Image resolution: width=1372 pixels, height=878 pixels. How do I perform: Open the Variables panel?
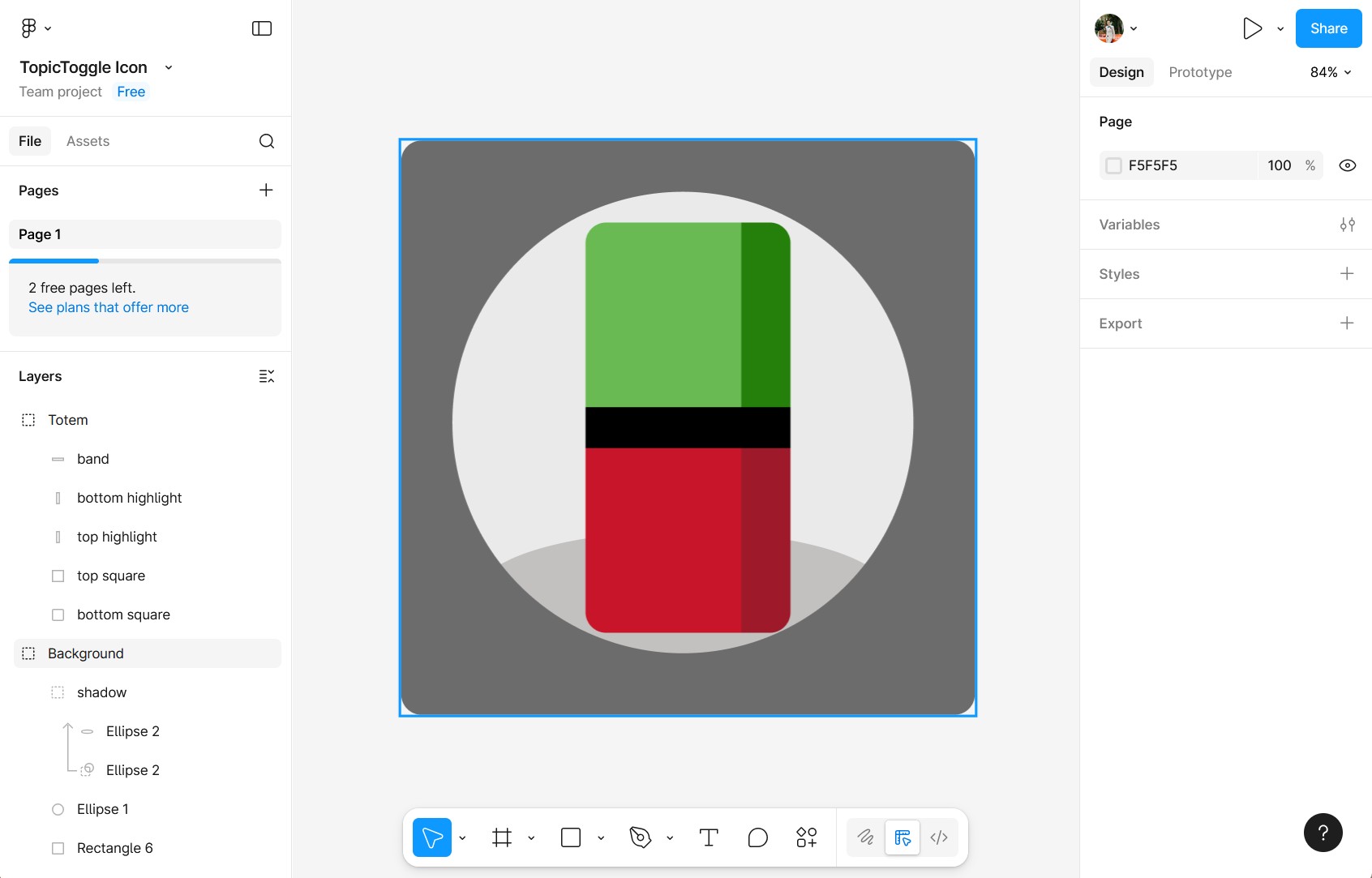point(1348,225)
